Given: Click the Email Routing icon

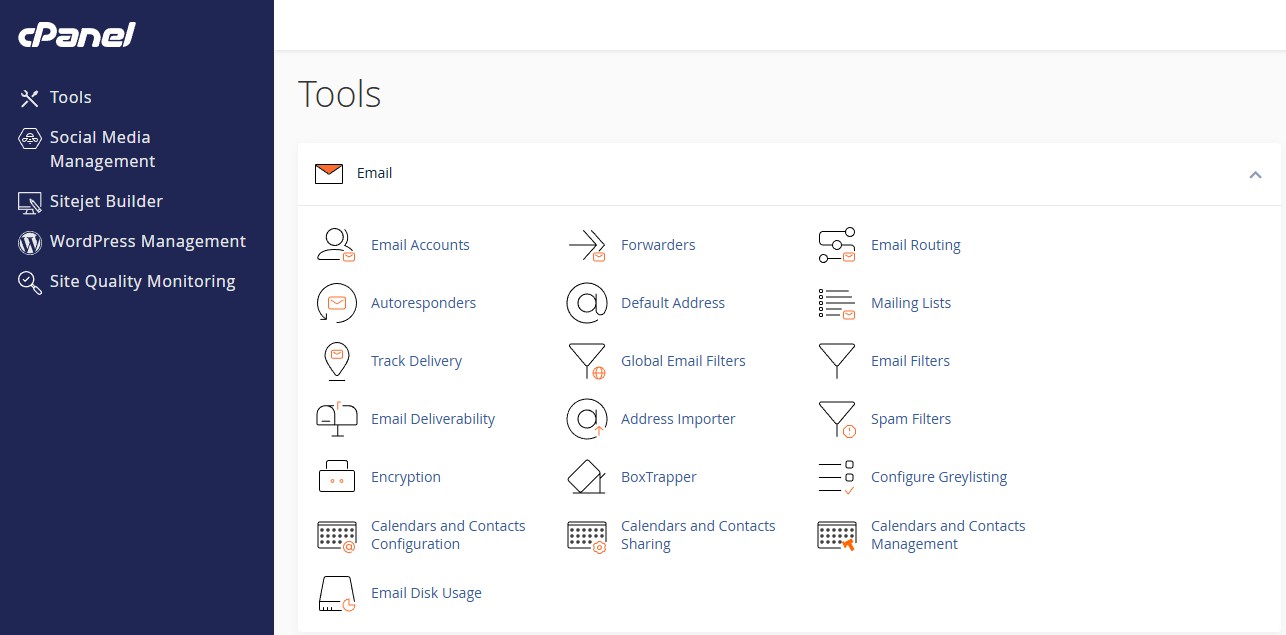Looking at the screenshot, I should click(x=837, y=245).
